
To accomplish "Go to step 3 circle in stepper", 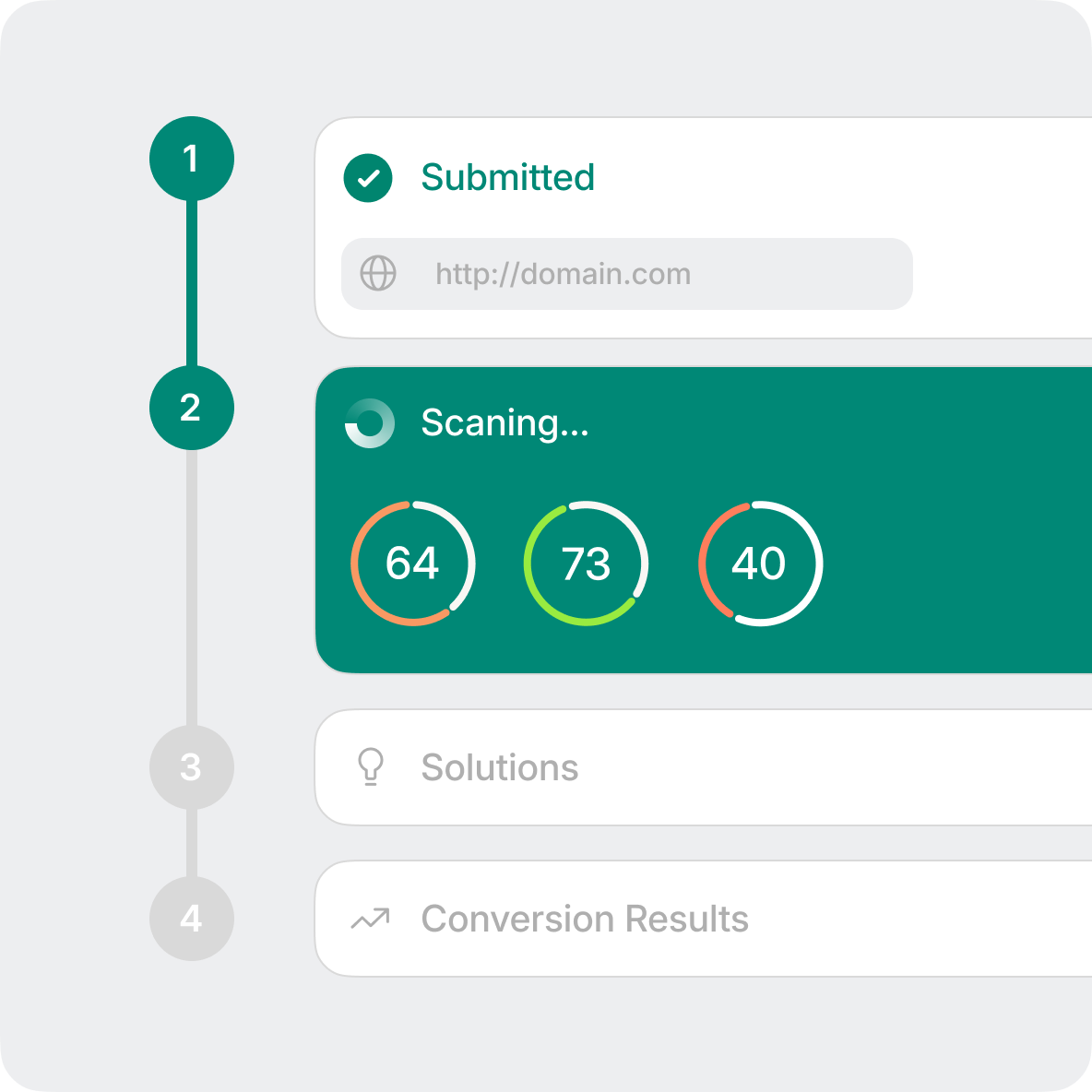I will (x=192, y=767).
